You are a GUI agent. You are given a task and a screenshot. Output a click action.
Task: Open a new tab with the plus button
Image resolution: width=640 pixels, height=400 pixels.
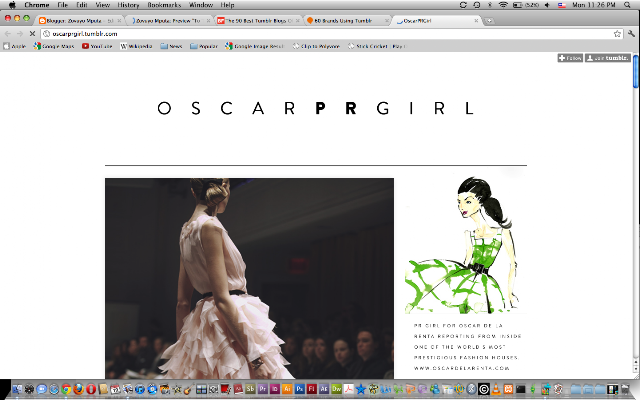click(x=489, y=21)
